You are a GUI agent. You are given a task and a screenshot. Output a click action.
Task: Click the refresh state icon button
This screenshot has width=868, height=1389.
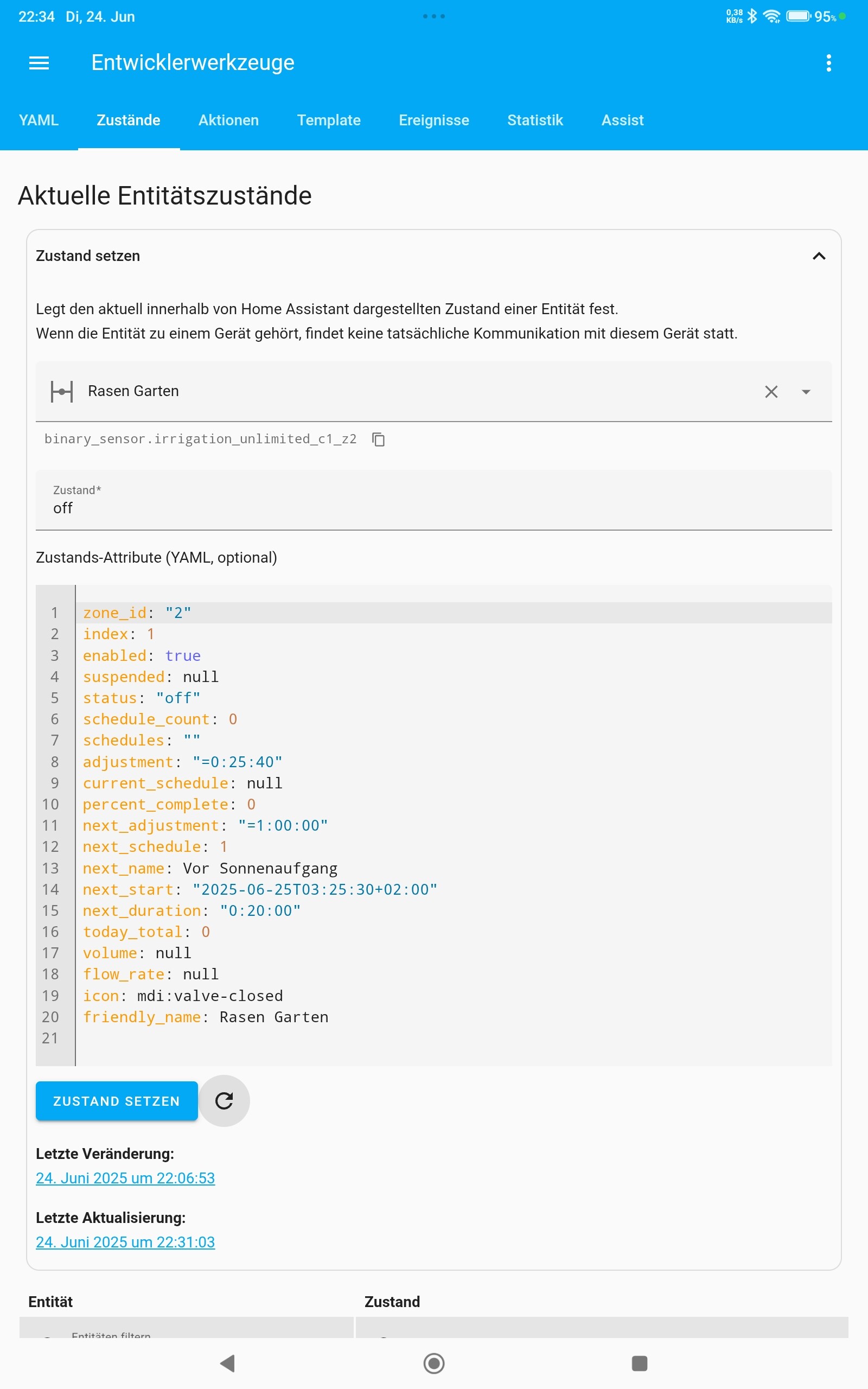click(x=224, y=1100)
